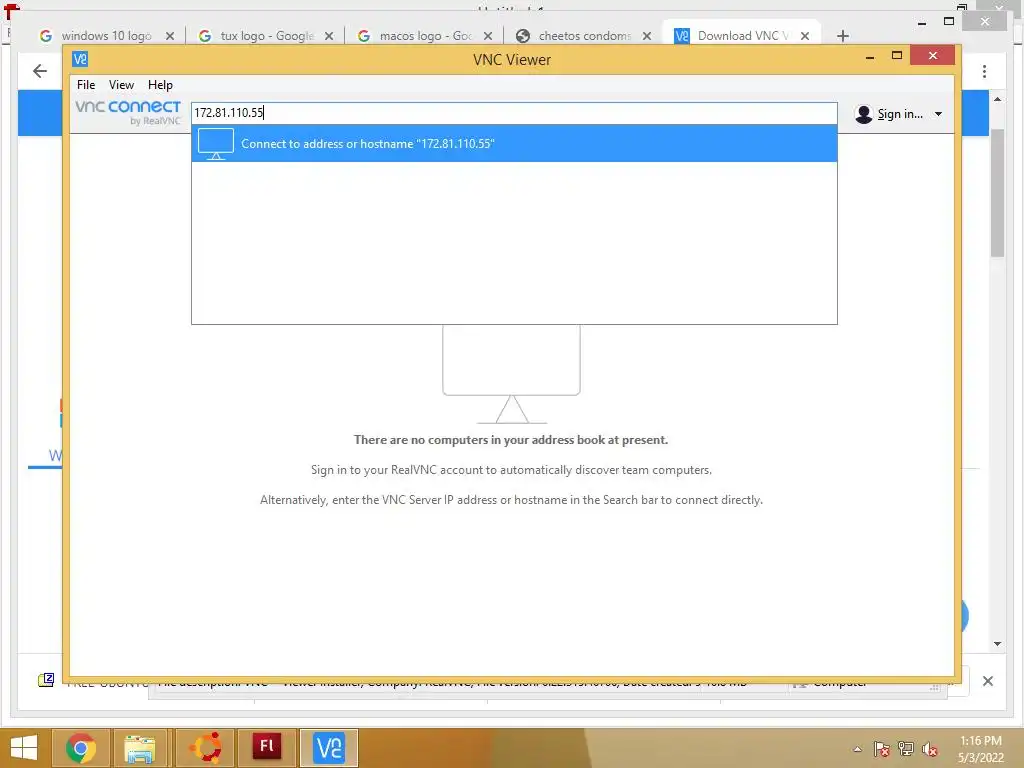Click the Chrome scrollbar down arrow
1024x768 pixels.
coord(997,644)
